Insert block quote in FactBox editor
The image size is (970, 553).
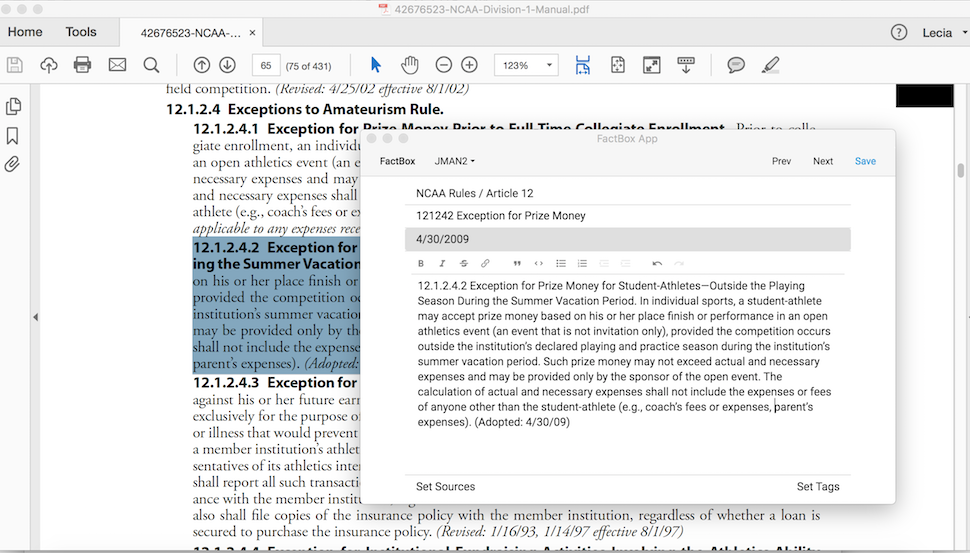click(517, 264)
